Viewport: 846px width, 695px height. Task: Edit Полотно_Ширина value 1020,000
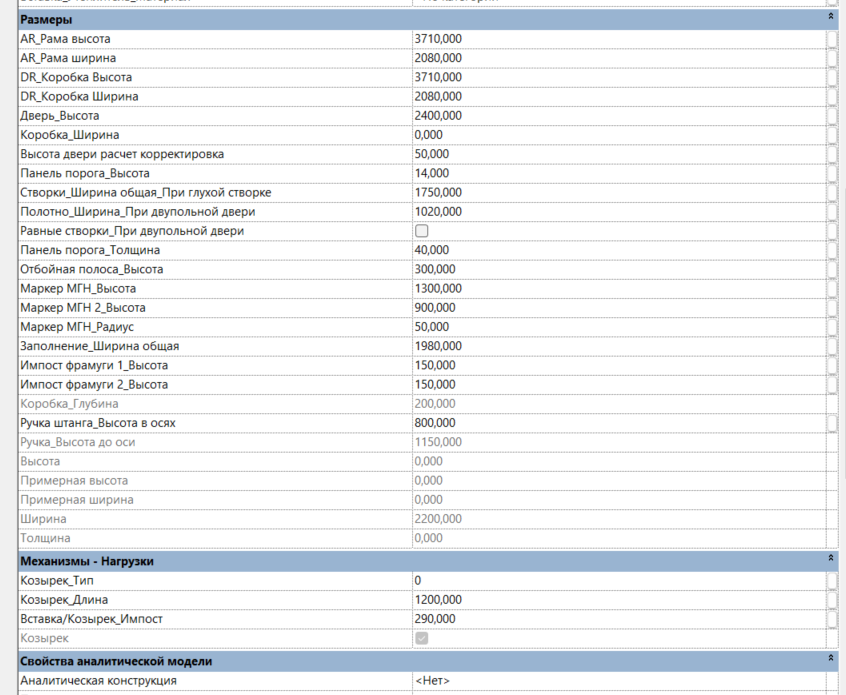pos(619,212)
